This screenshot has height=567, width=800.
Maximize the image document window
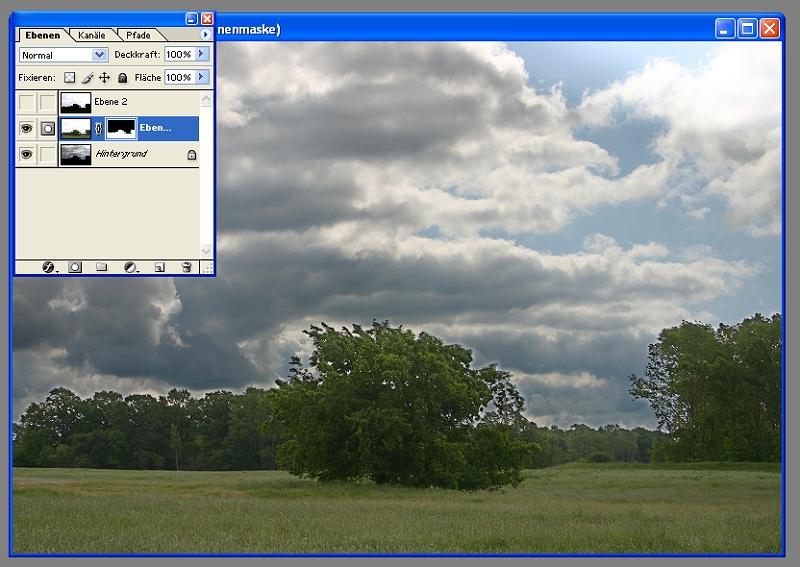pyautogui.click(x=747, y=28)
